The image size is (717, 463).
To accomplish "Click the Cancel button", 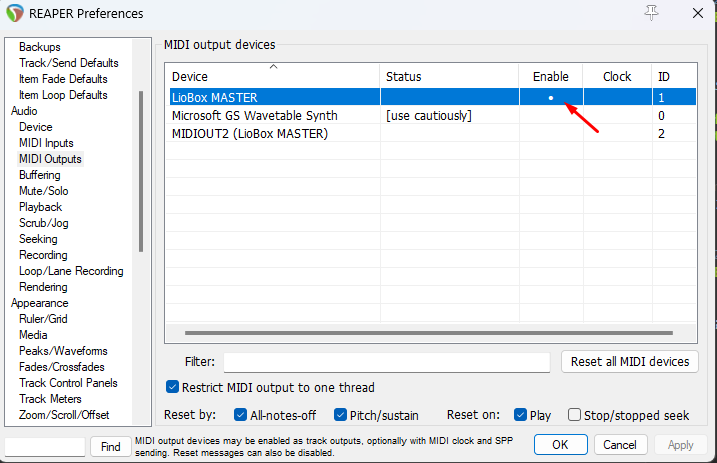I will (620, 445).
